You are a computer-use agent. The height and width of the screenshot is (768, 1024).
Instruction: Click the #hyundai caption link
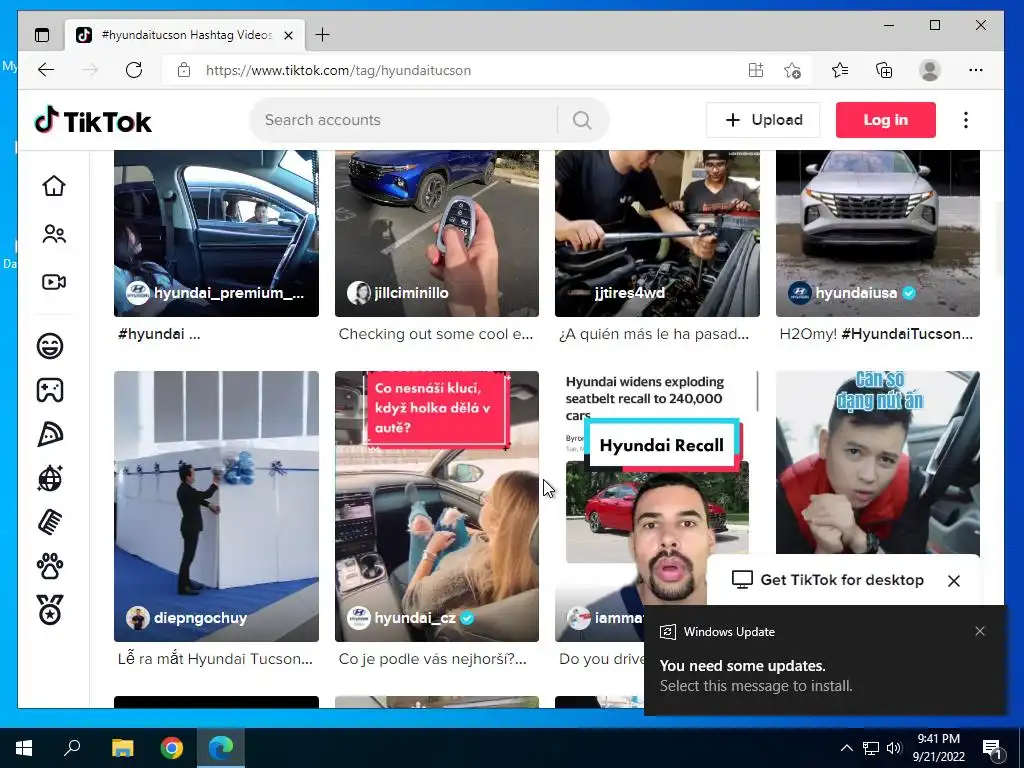[x=151, y=334]
